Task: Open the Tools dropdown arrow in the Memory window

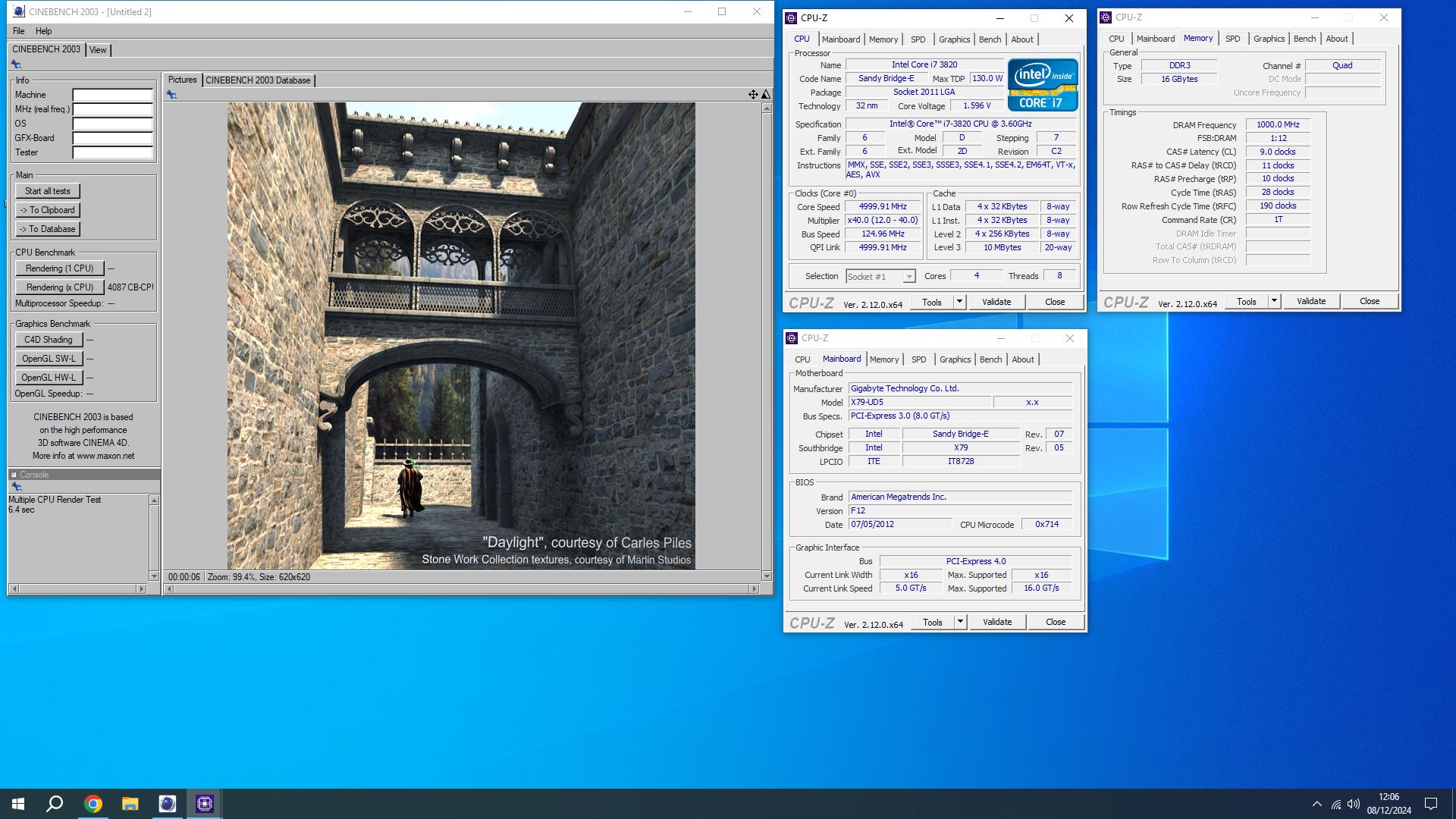Action: [x=1274, y=301]
